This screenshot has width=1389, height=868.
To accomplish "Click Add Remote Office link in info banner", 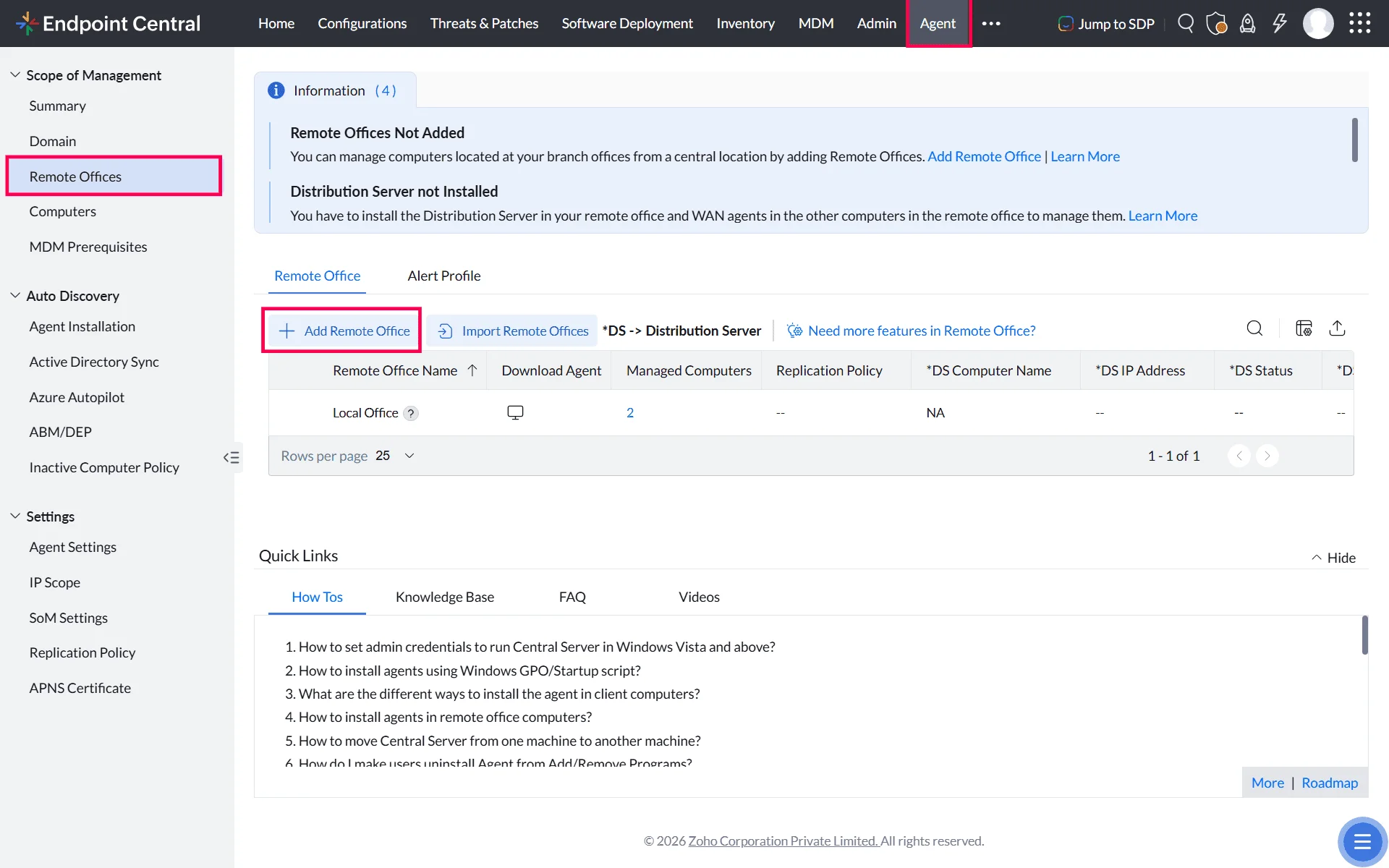I will [984, 156].
